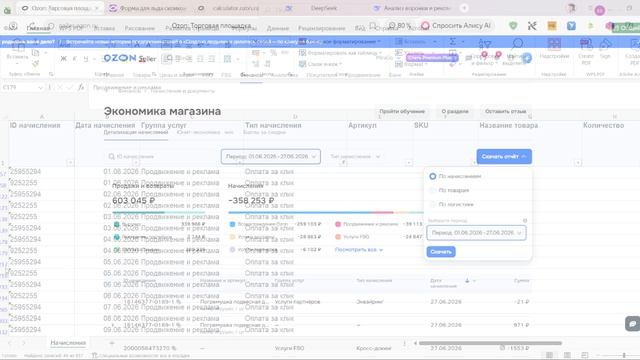The image size is (640, 360).
Task: Select the По товарам radio option
Action: 433,190
